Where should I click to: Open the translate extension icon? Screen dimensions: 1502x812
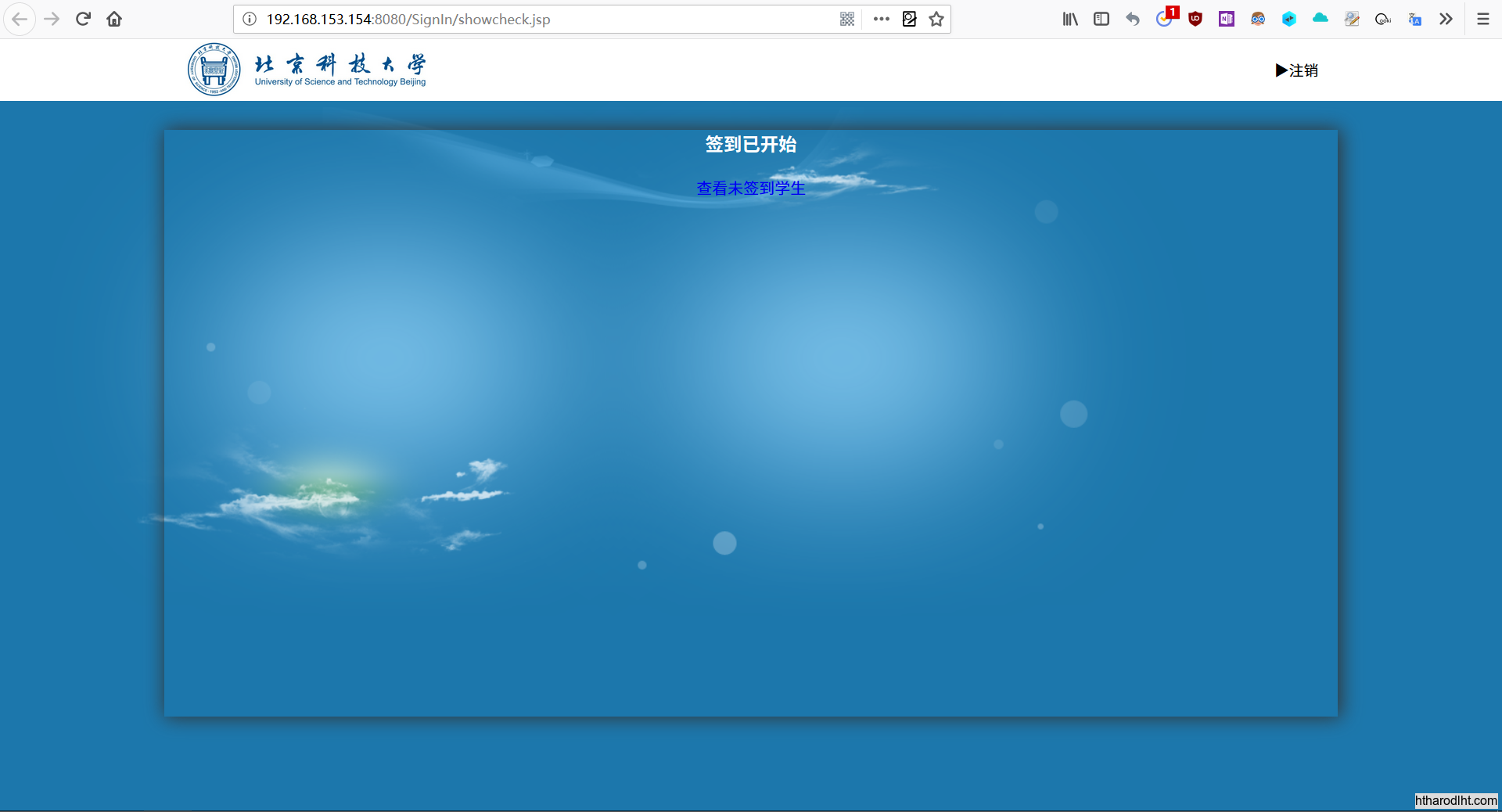coord(1414,19)
